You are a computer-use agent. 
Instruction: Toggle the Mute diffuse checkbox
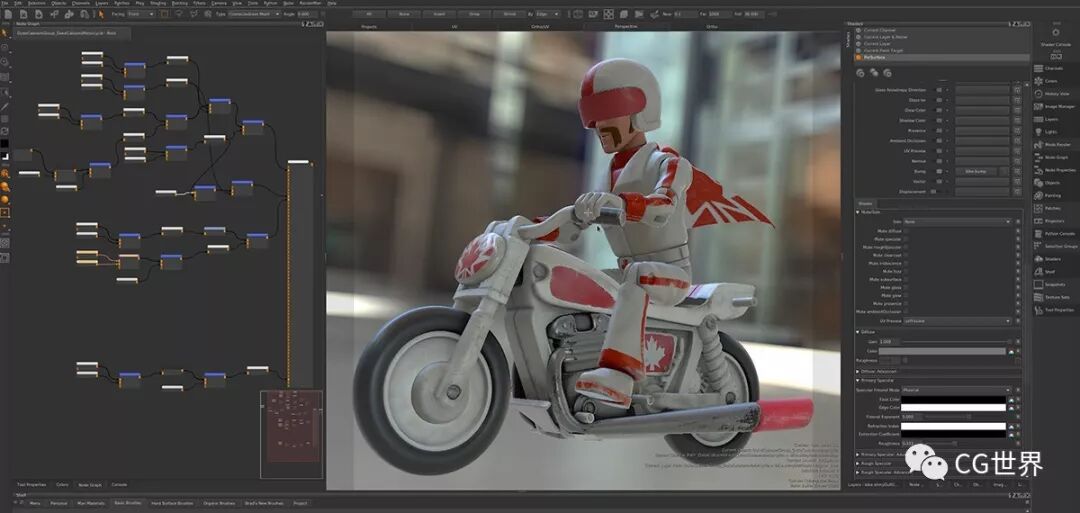click(906, 231)
